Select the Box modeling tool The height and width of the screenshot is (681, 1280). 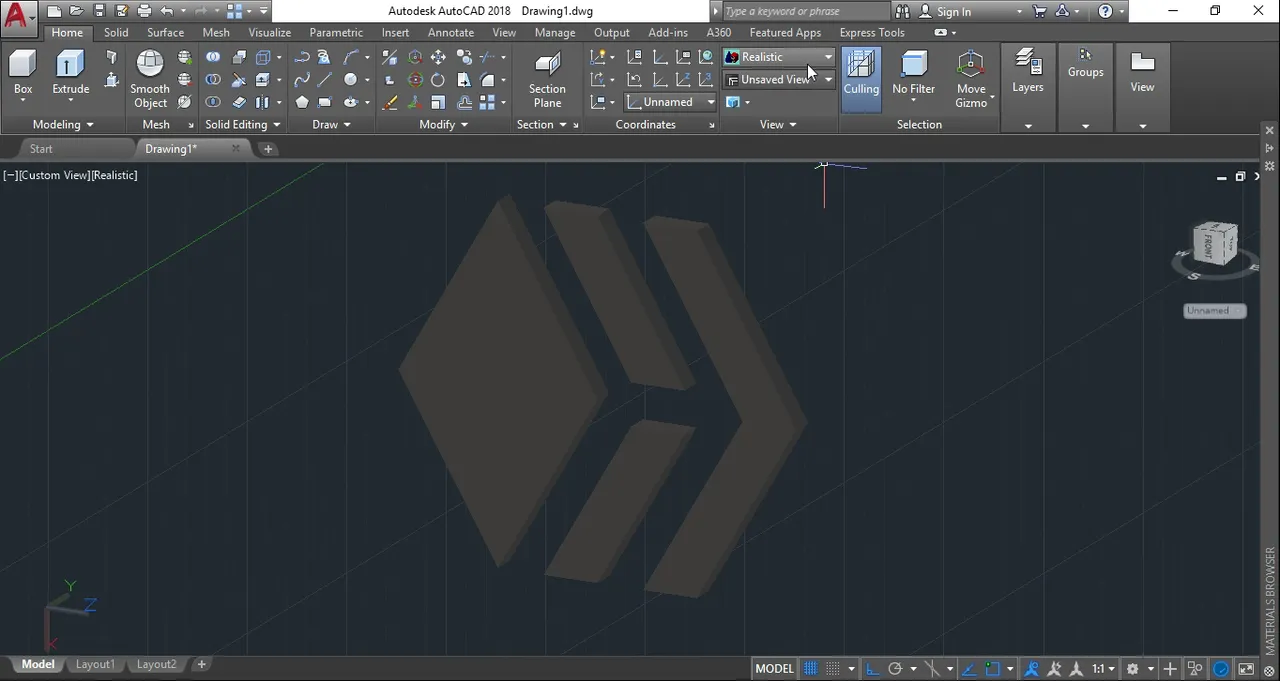pyautogui.click(x=23, y=75)
